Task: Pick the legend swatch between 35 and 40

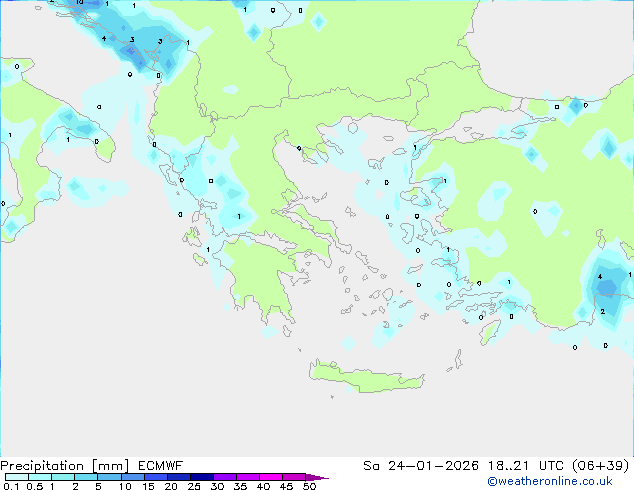Action: pos(247,477)
